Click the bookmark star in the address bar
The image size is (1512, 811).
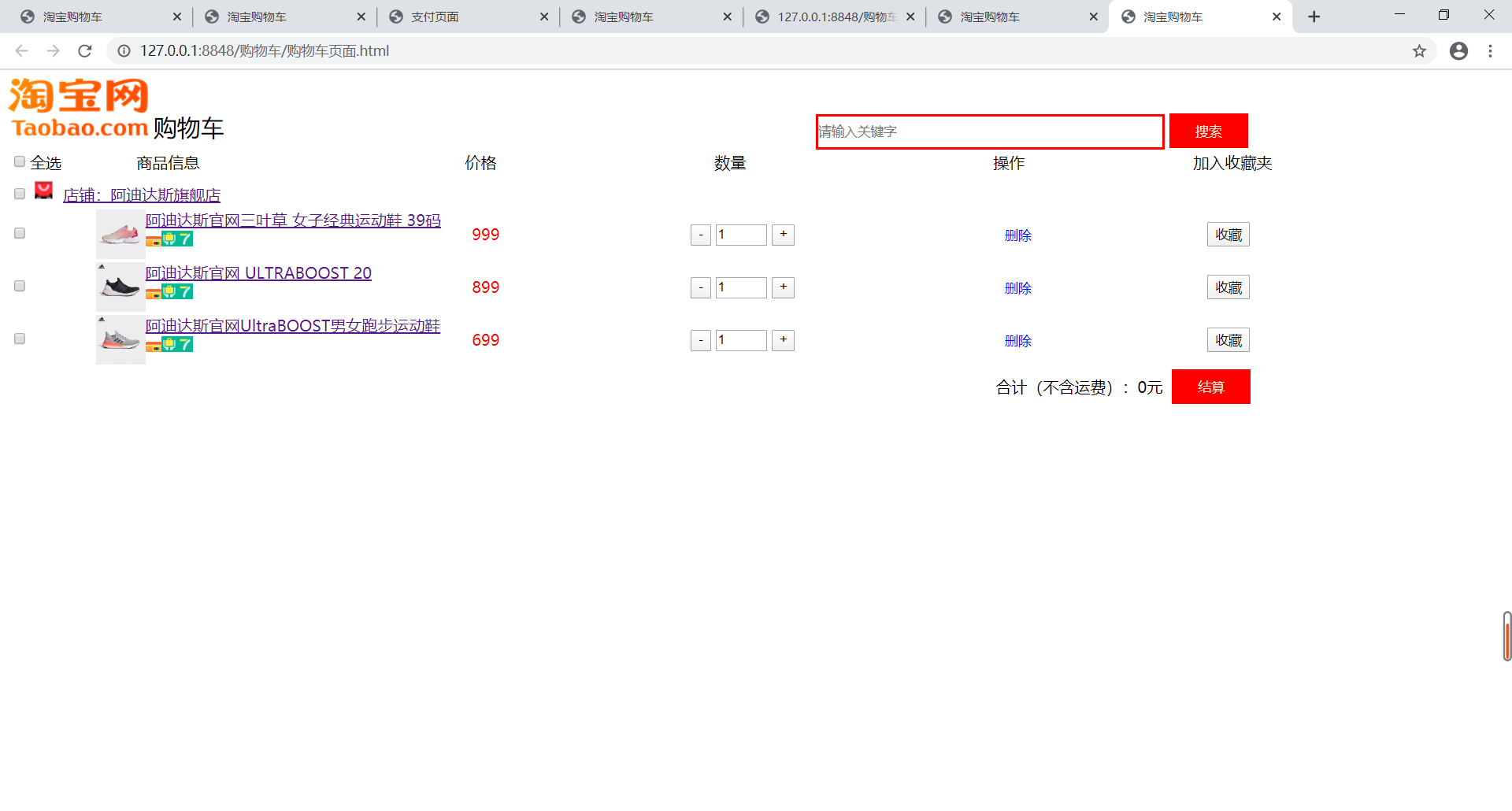pos(1420,50)
